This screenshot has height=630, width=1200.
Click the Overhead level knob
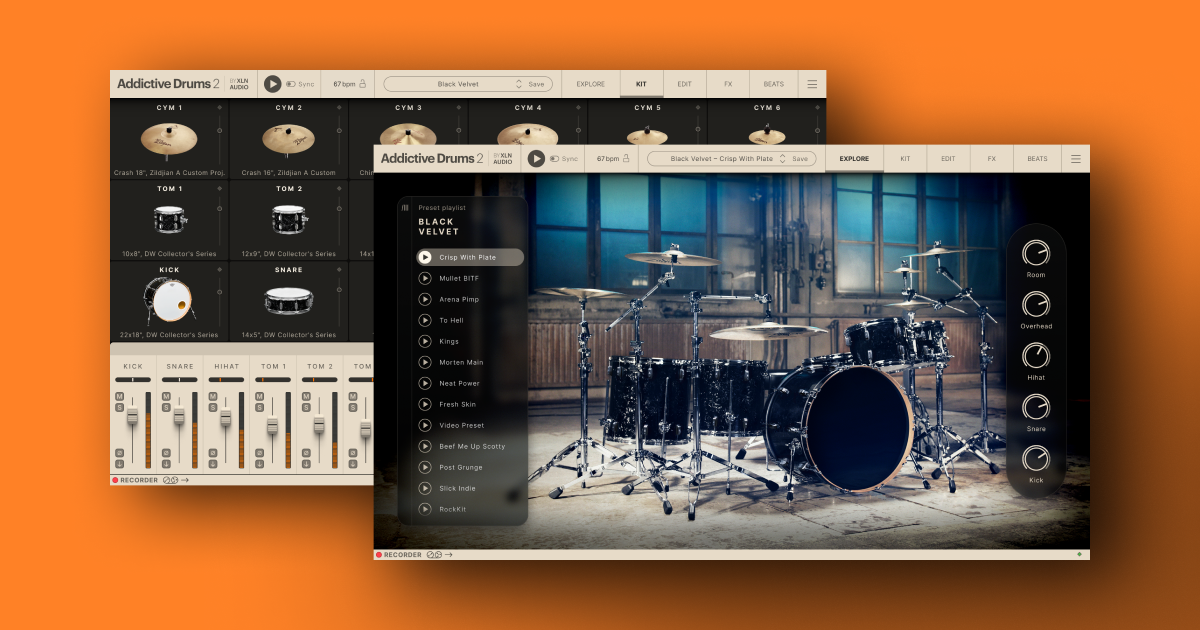[x=1036, y=304]
